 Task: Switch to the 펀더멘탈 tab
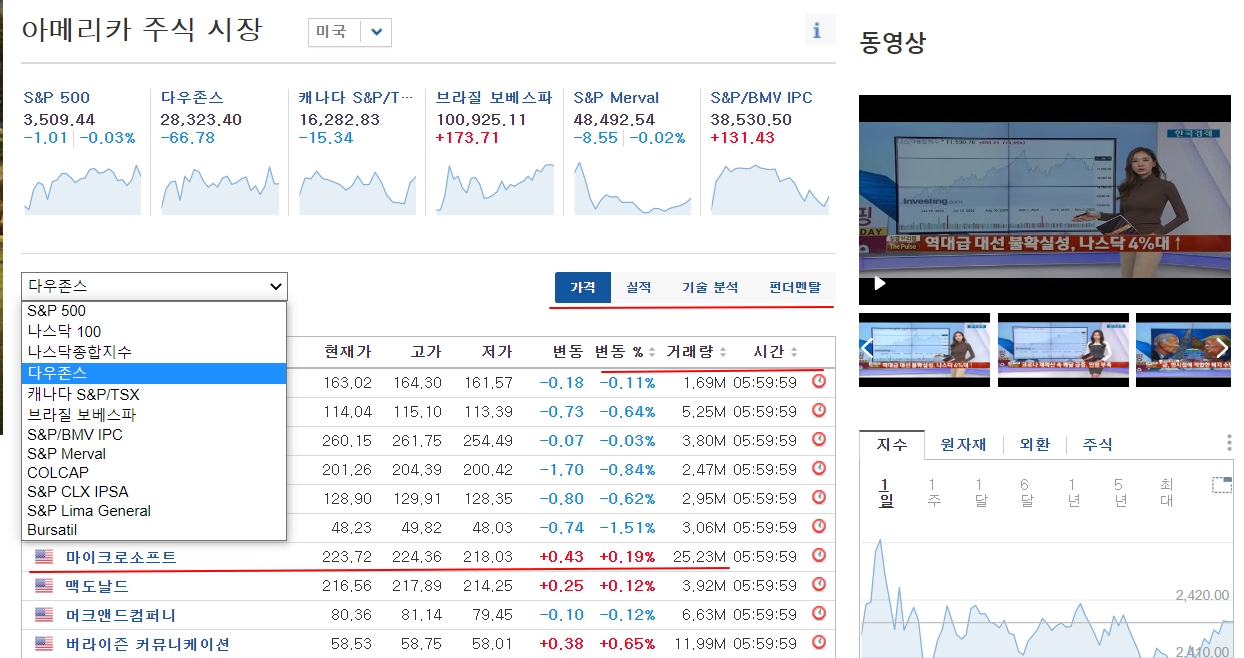(x=795, y=287)
